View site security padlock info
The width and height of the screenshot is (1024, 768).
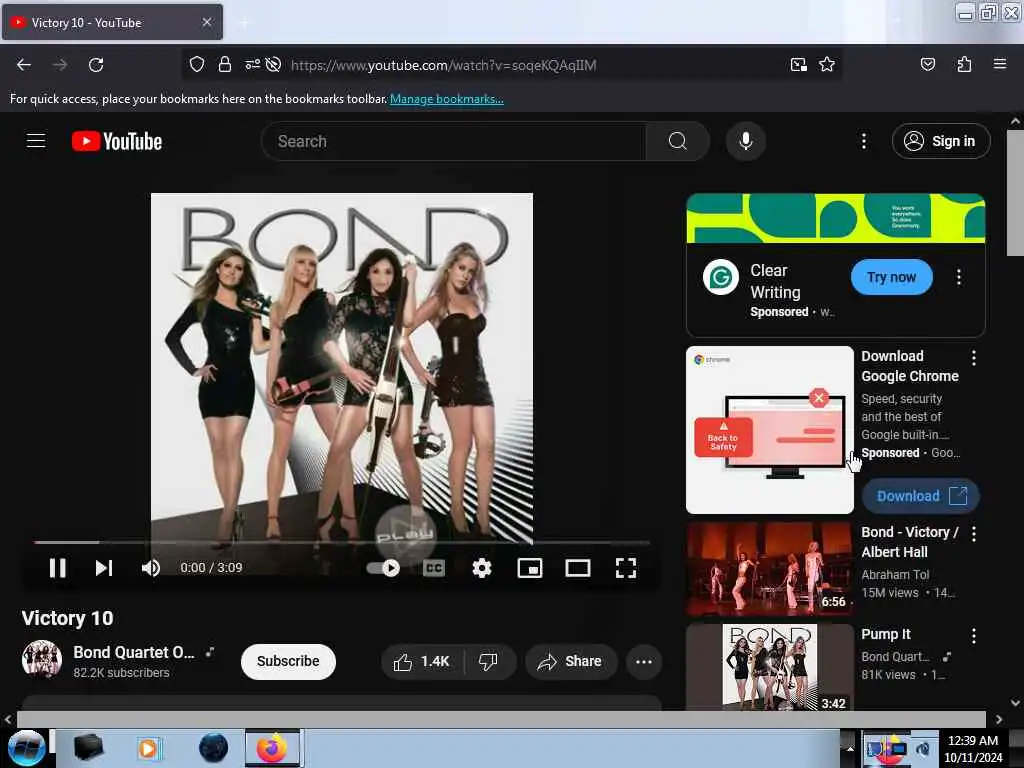(225, 65)
